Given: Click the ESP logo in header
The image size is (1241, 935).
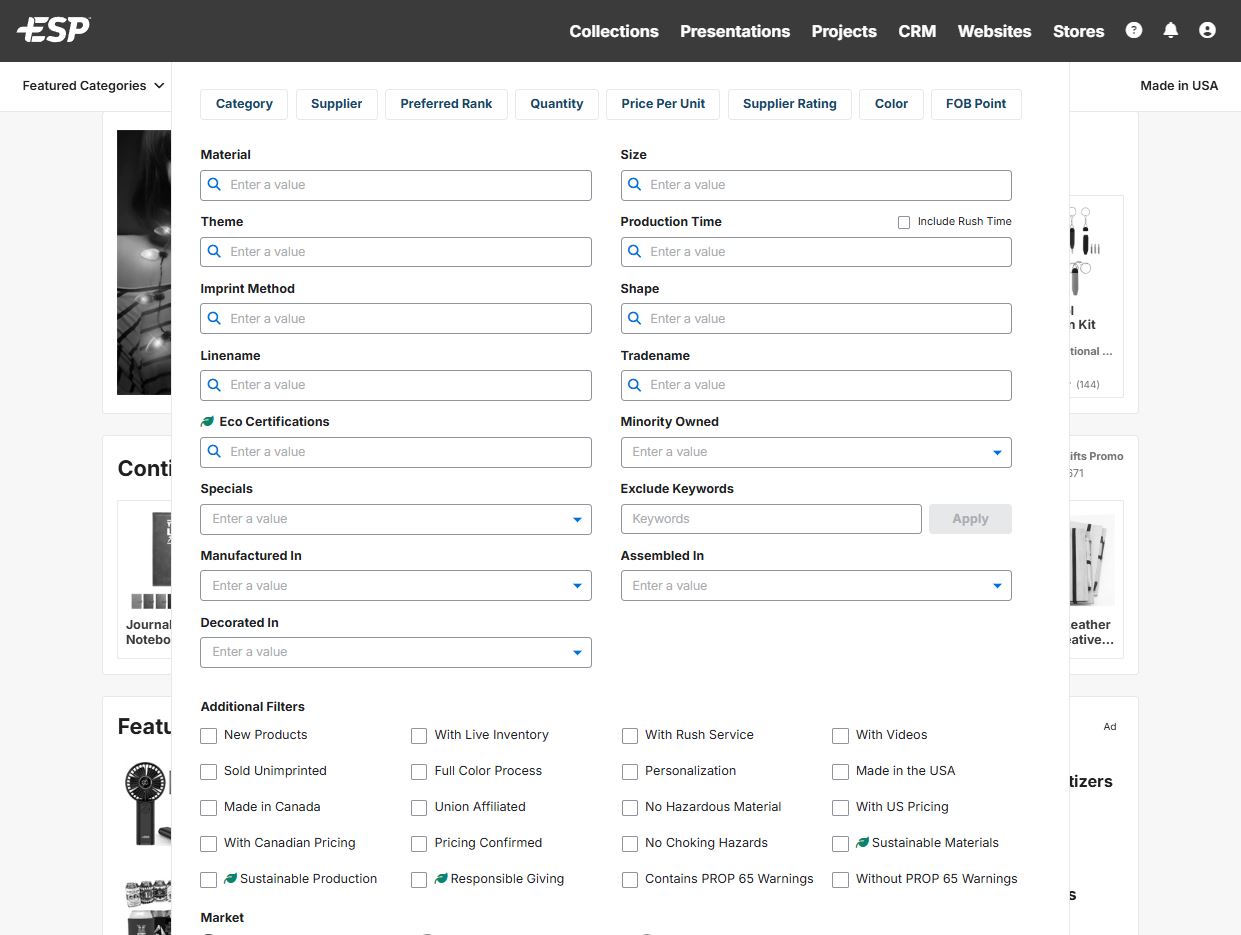Looking at the screenshot, I should [x=54, y=30].
